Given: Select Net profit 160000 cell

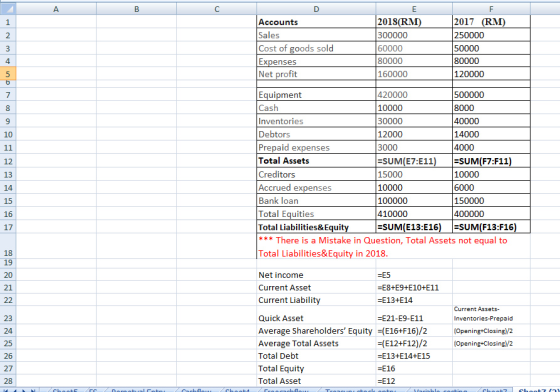Looking at the screenshot, I should tap(414, 74).
